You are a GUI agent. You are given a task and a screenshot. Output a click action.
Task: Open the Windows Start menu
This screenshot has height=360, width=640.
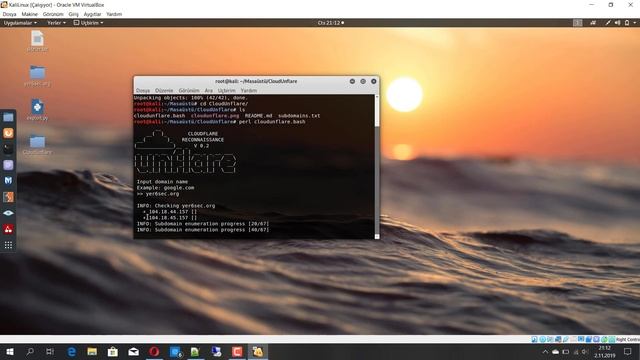pos(10,351)
